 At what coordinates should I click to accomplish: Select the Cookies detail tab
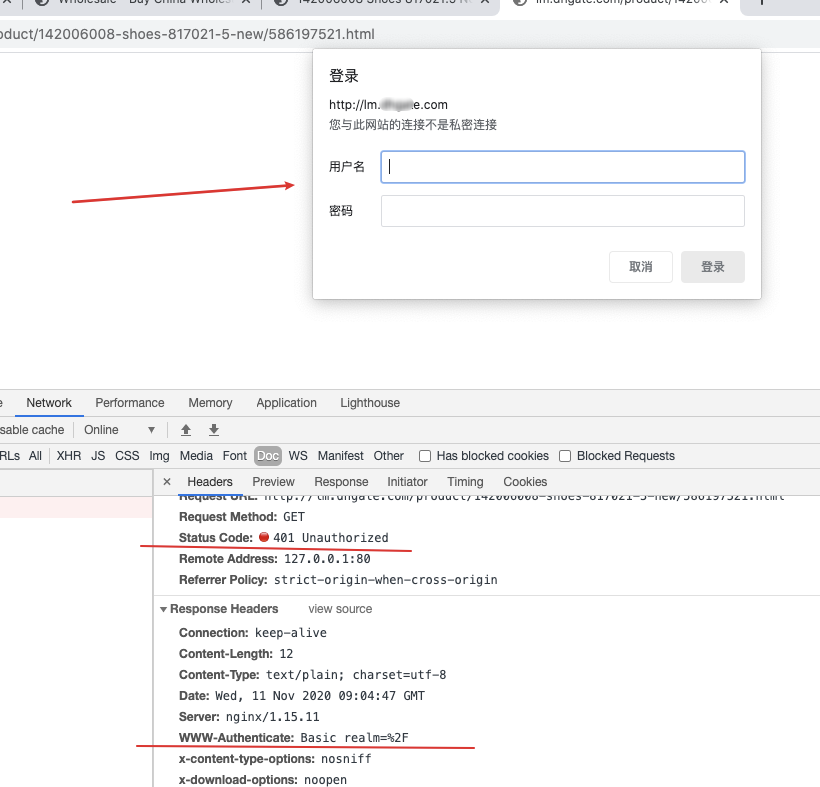click(525, 482)
